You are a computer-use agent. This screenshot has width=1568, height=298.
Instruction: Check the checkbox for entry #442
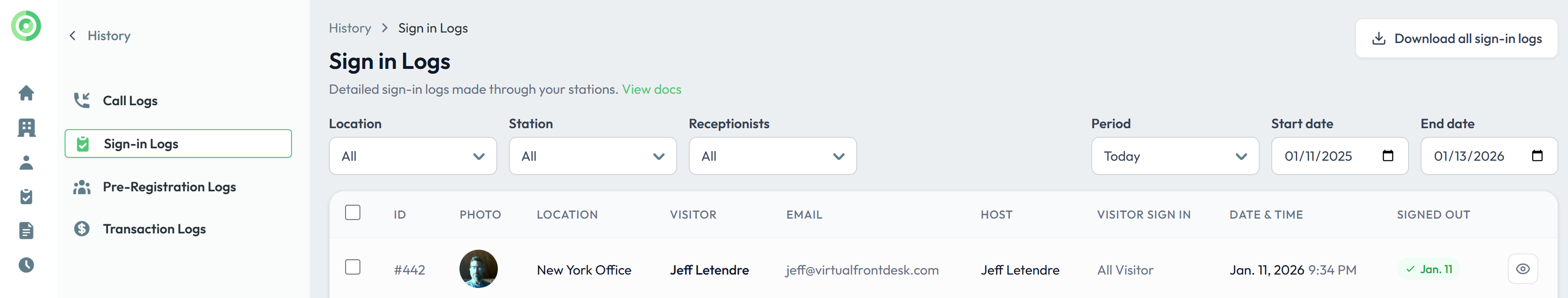(352, 268)
